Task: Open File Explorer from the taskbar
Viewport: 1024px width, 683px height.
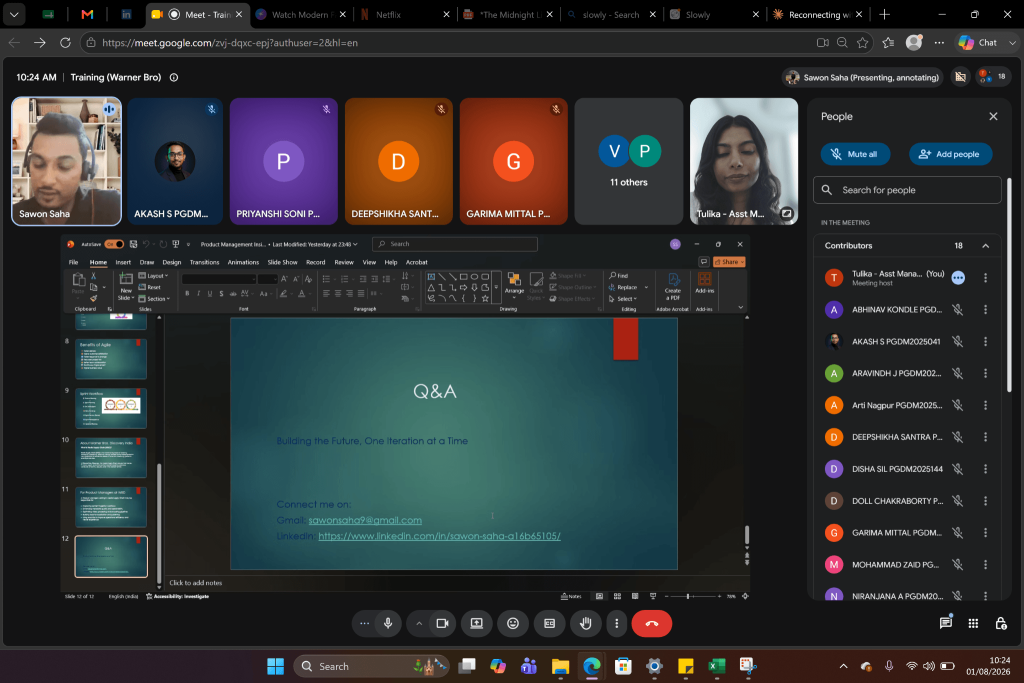Action: [560, 666]
